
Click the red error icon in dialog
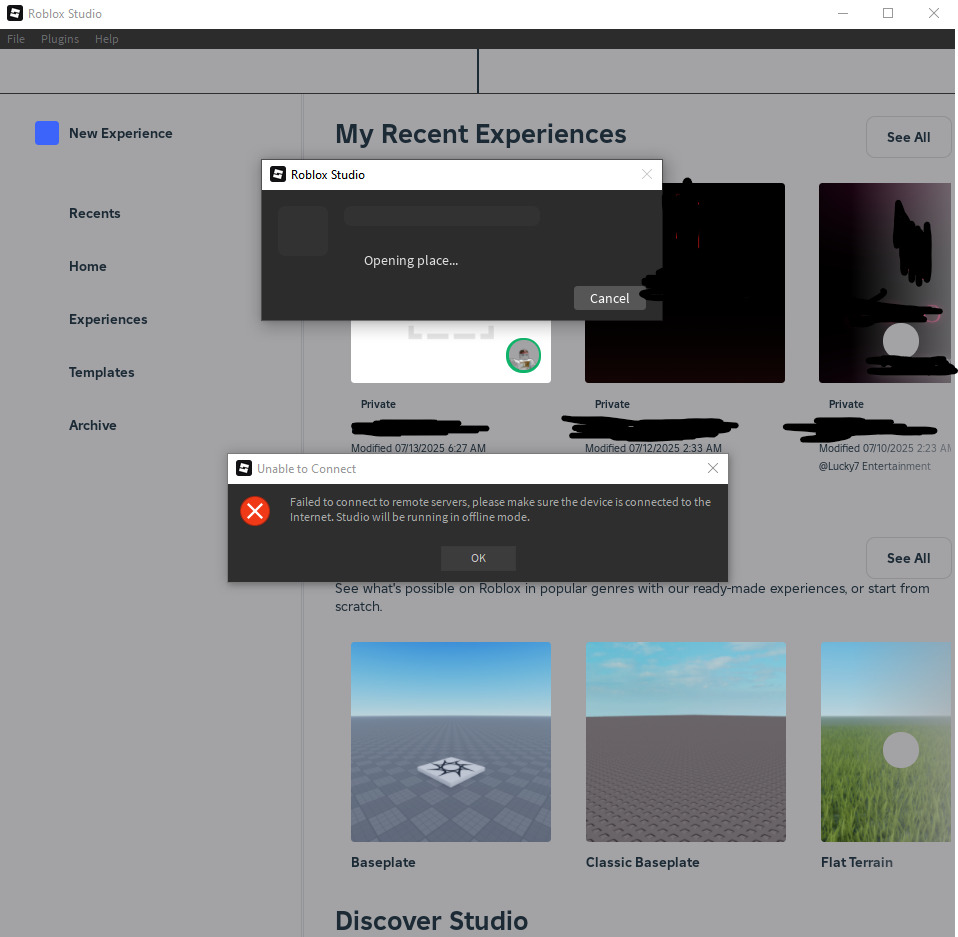coord(255,511)
